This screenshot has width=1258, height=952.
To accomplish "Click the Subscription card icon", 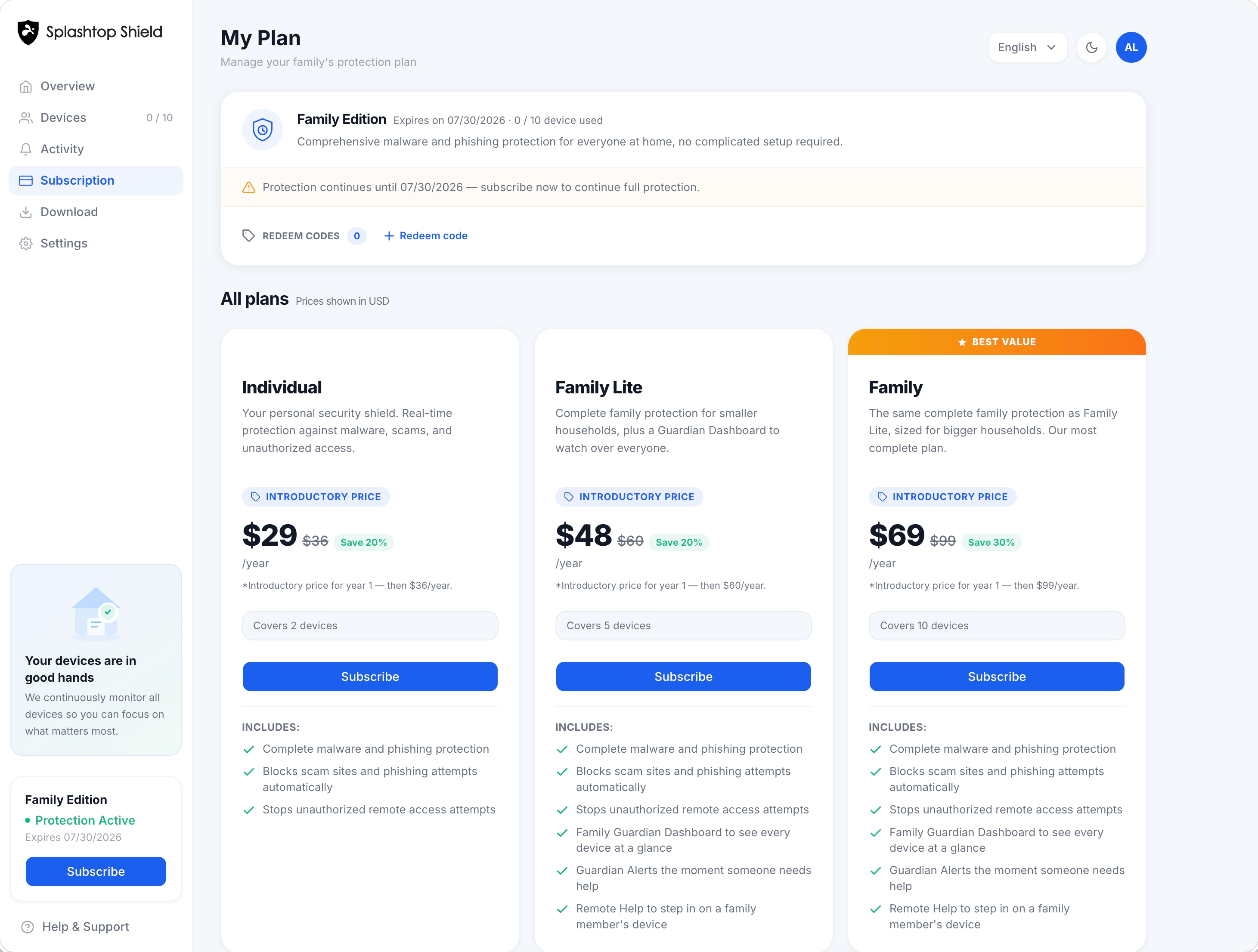I will tap(25, 181).
